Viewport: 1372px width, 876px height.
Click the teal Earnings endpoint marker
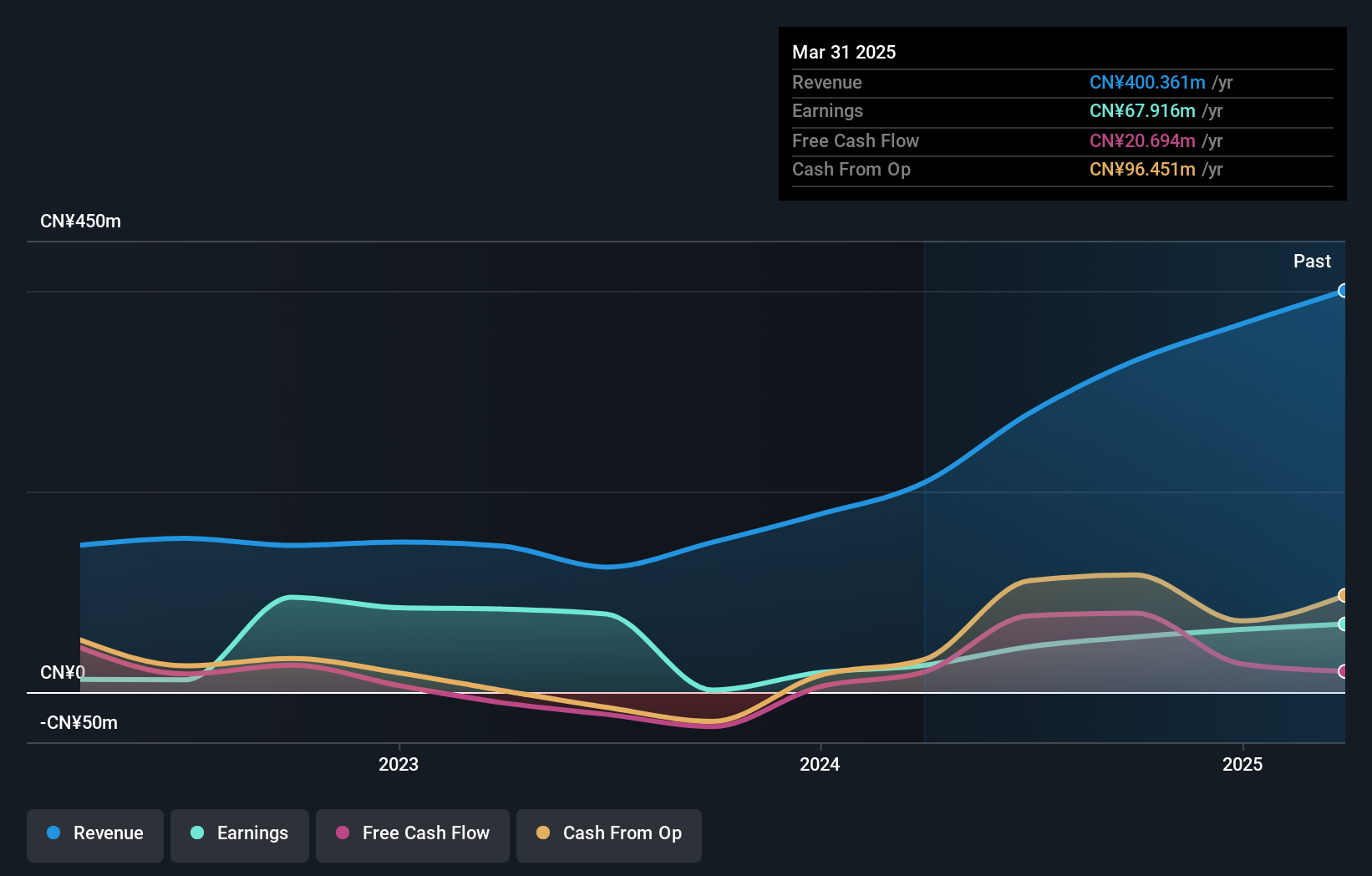pos(1344,624)
